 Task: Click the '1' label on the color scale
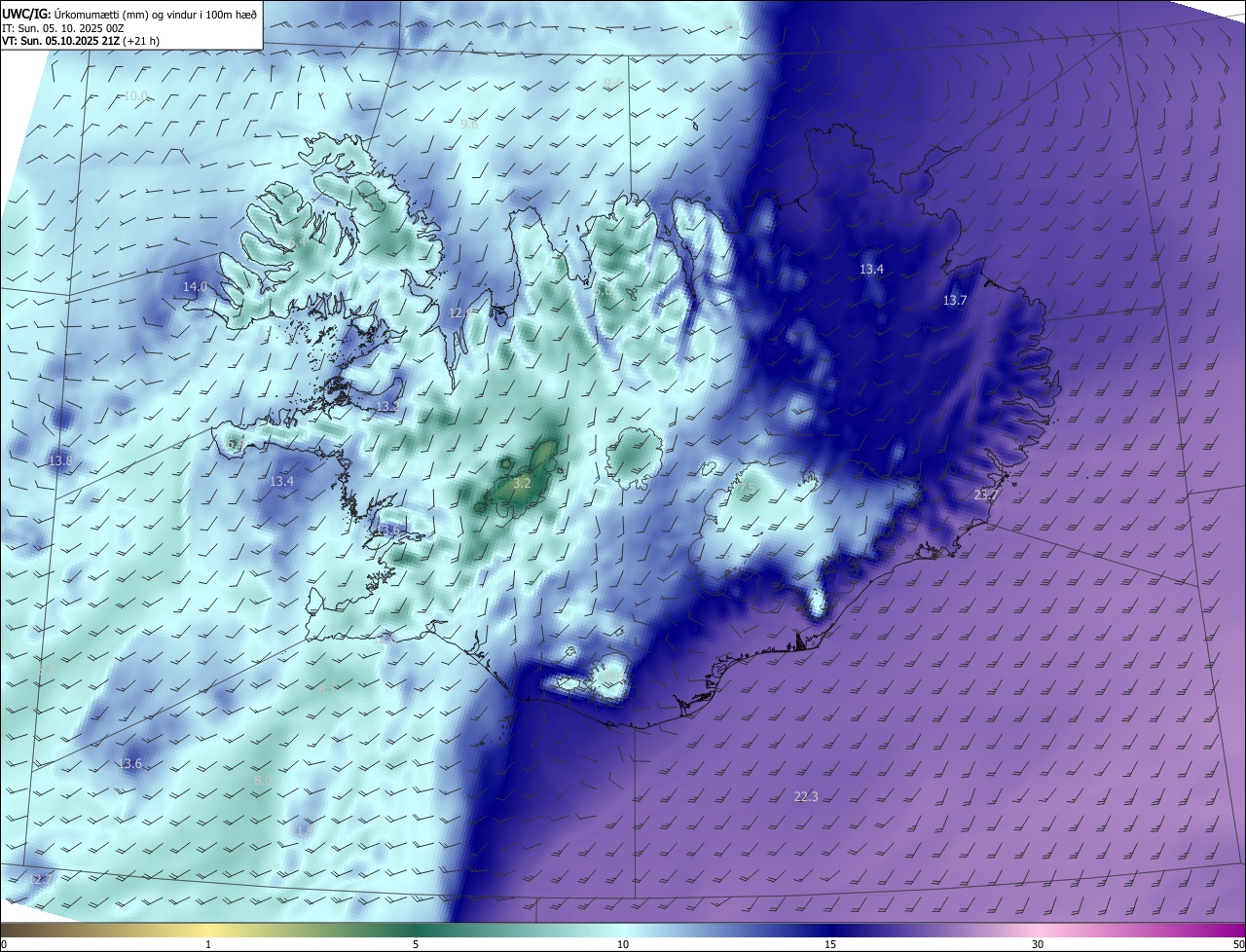208,944
